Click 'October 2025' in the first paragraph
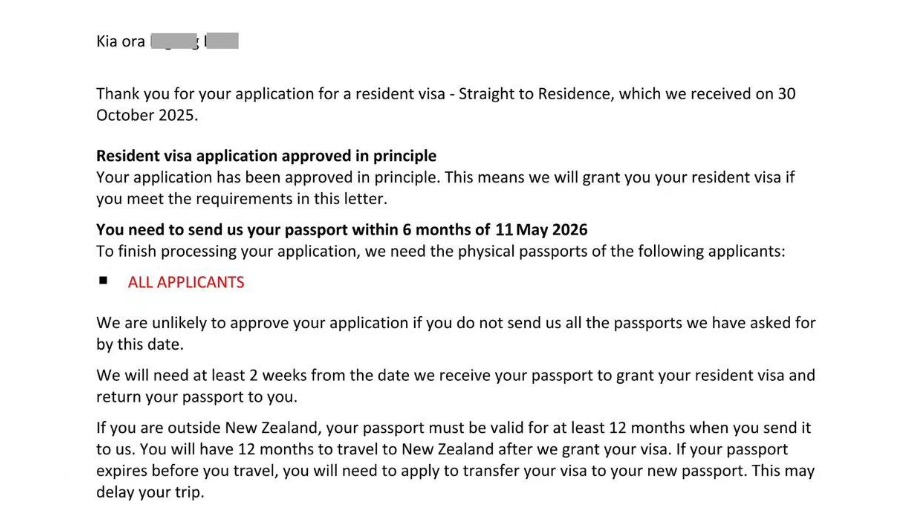Viewport: 922px width, 518px height. 145,115
